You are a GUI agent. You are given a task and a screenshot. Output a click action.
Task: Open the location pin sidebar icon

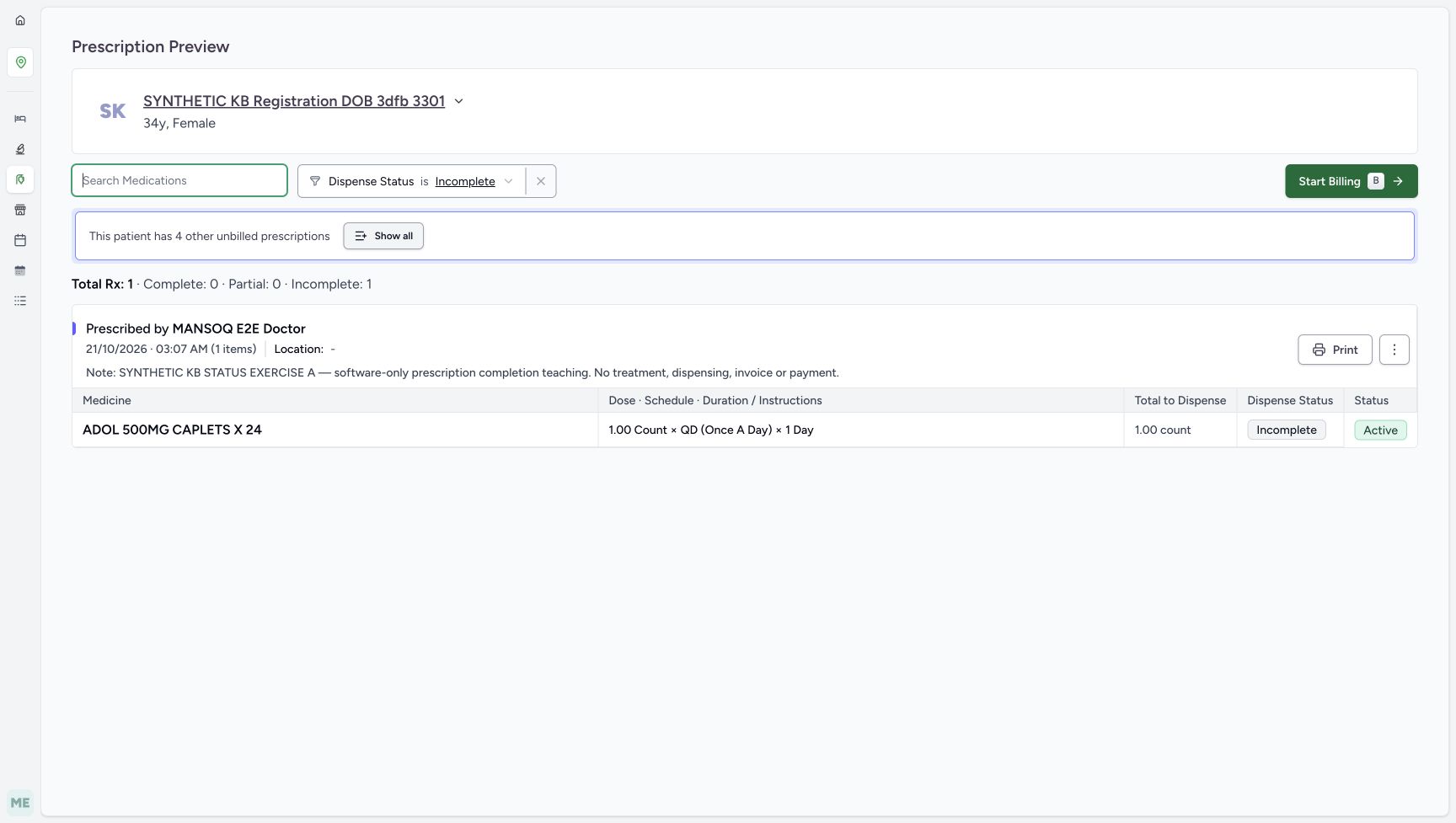(20, 62)
